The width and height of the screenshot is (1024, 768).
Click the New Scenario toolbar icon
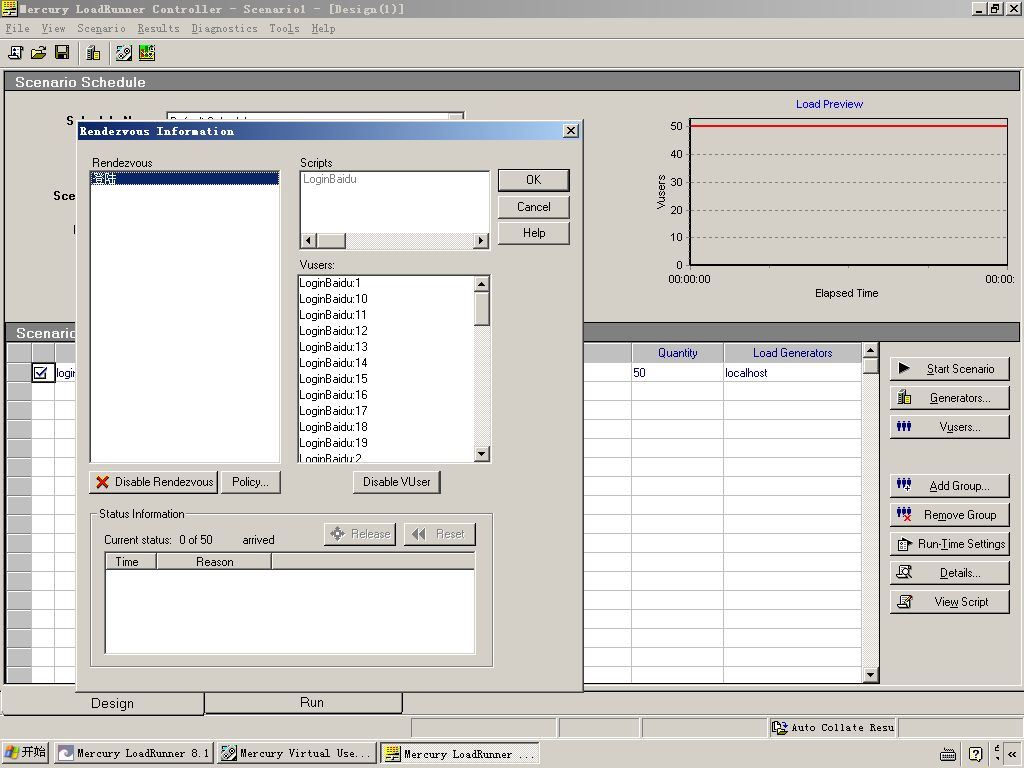[15, 53]
